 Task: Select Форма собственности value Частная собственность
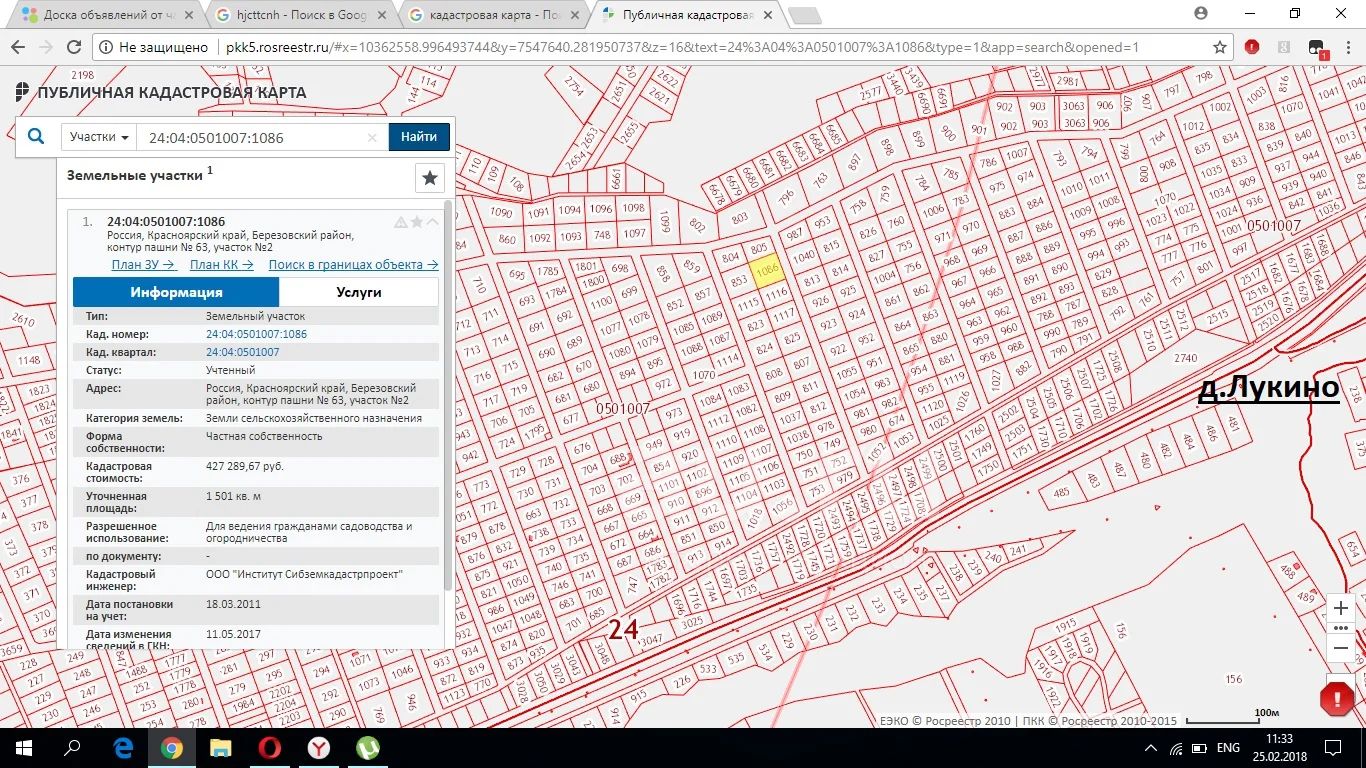click(264, 436)
